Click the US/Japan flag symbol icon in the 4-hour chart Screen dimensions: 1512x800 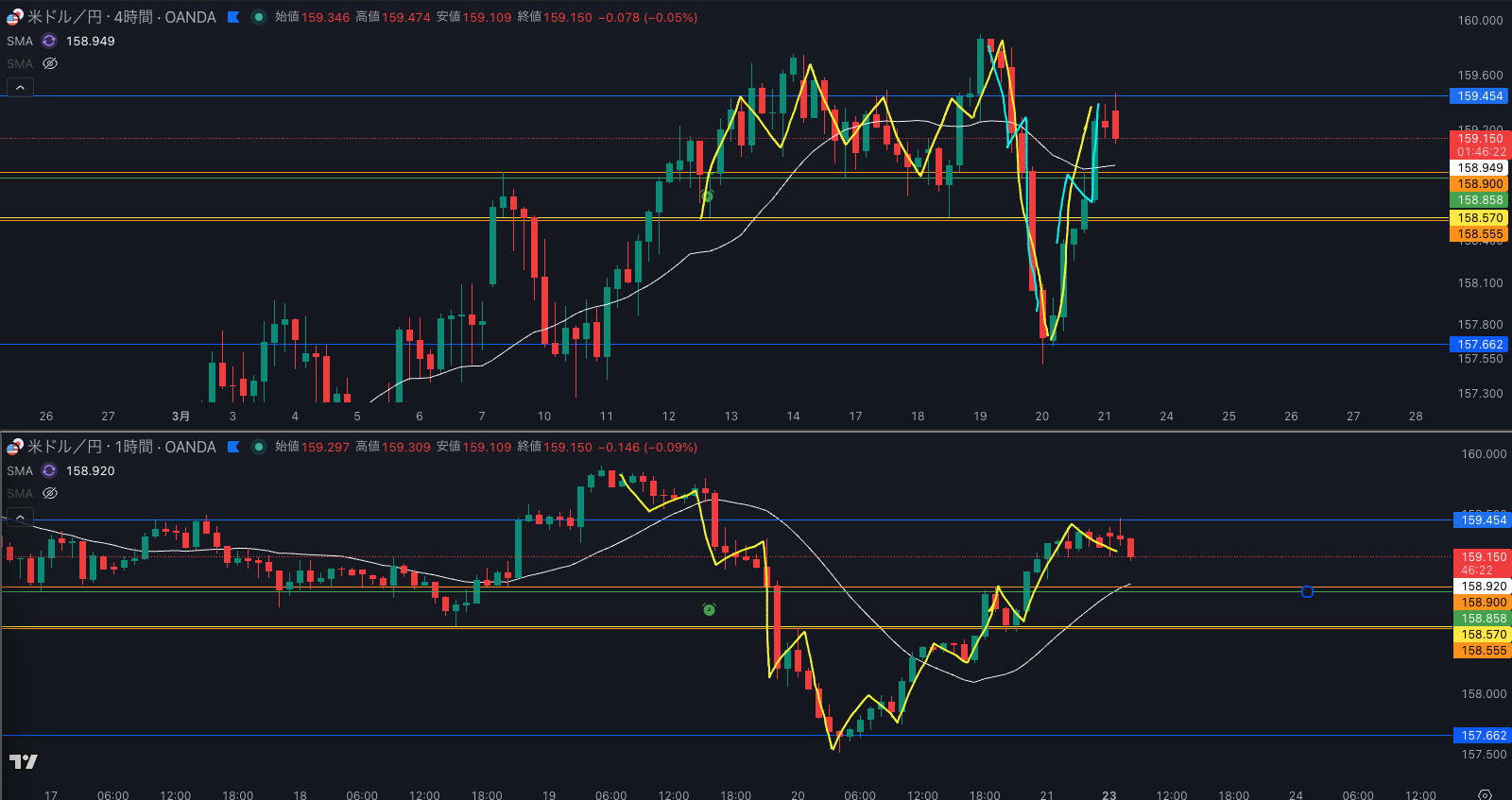14,17
